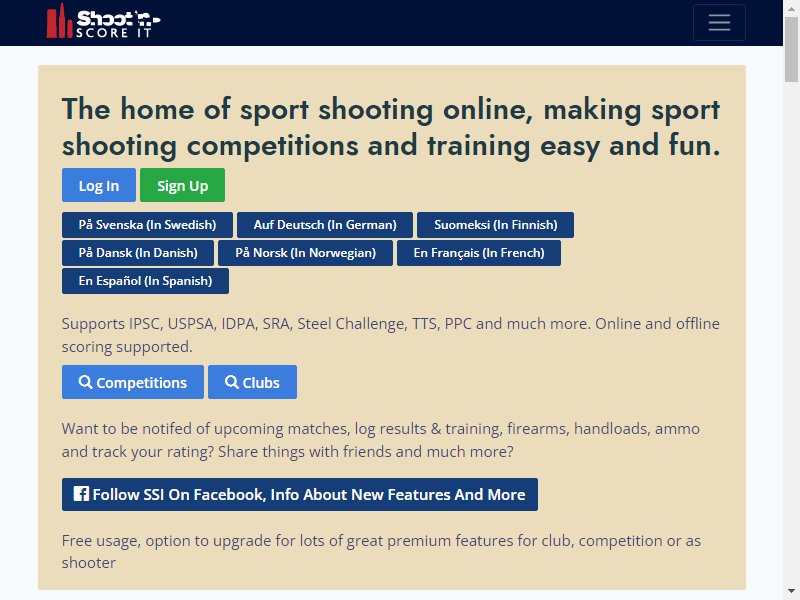Click the text 'Supports IPSC, USPSA, IDPA, SRA'
Image resolution: width=800 pixels, height=600 pixels.
pos(178,324)
